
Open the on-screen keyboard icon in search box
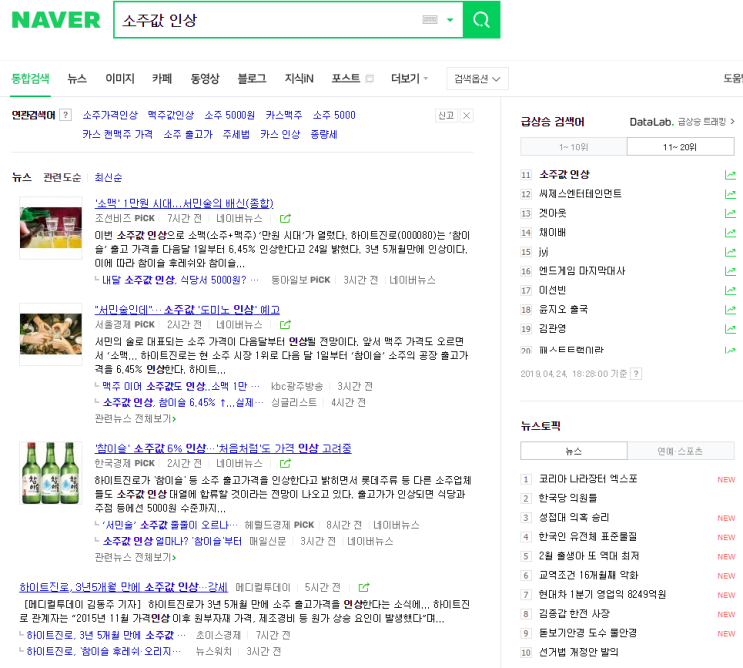click(x=430, y=20)
